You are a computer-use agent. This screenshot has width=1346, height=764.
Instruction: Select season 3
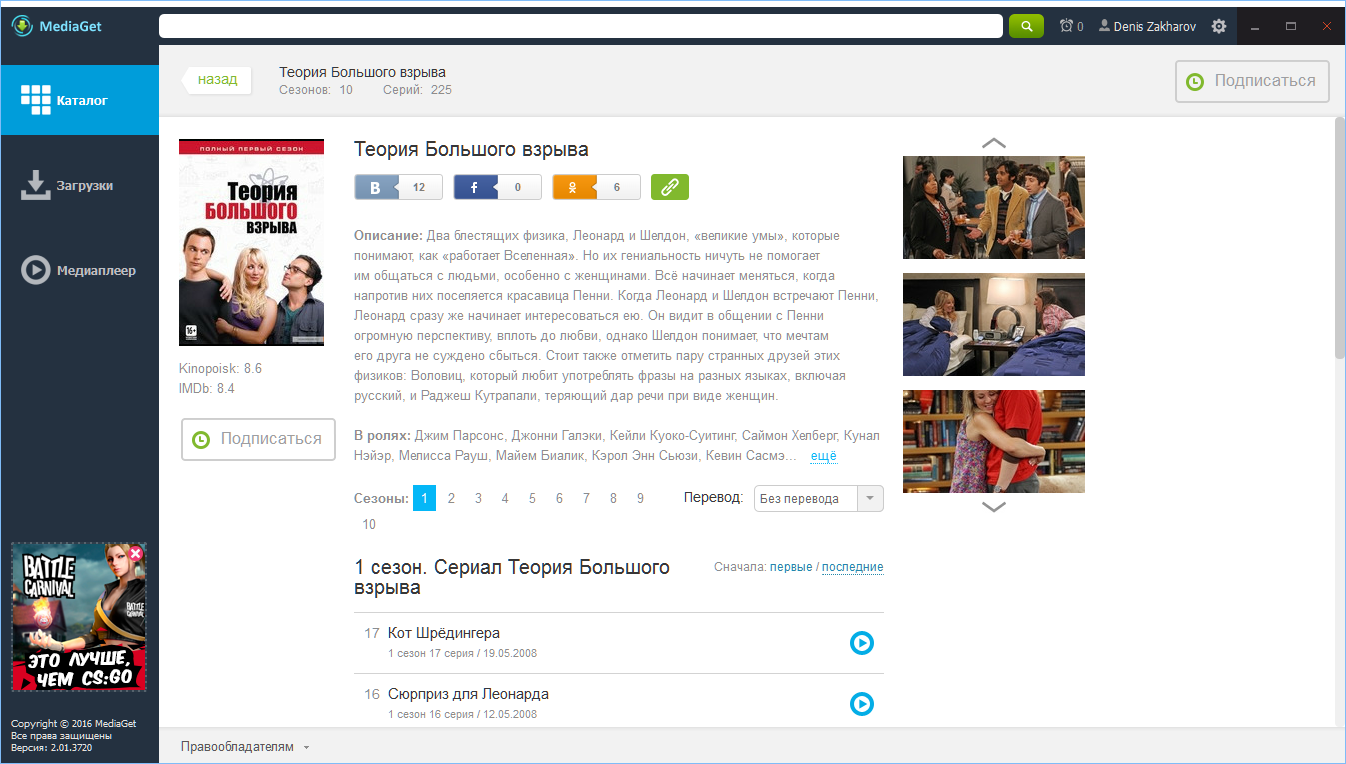point(479,498)
